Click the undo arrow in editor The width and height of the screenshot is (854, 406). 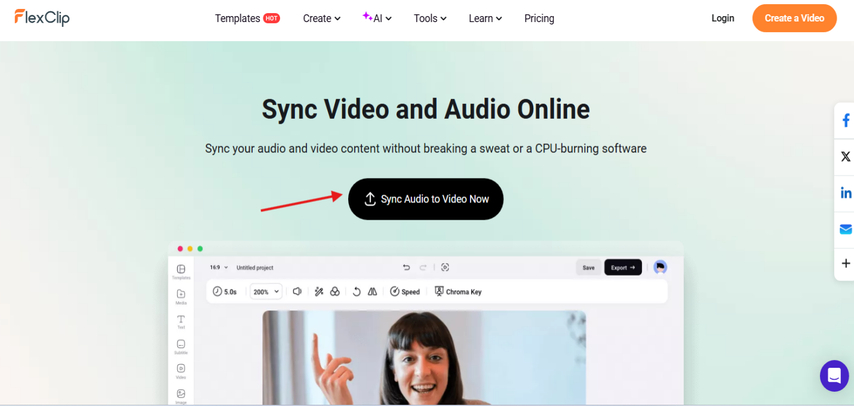click(x=406, y=267)
